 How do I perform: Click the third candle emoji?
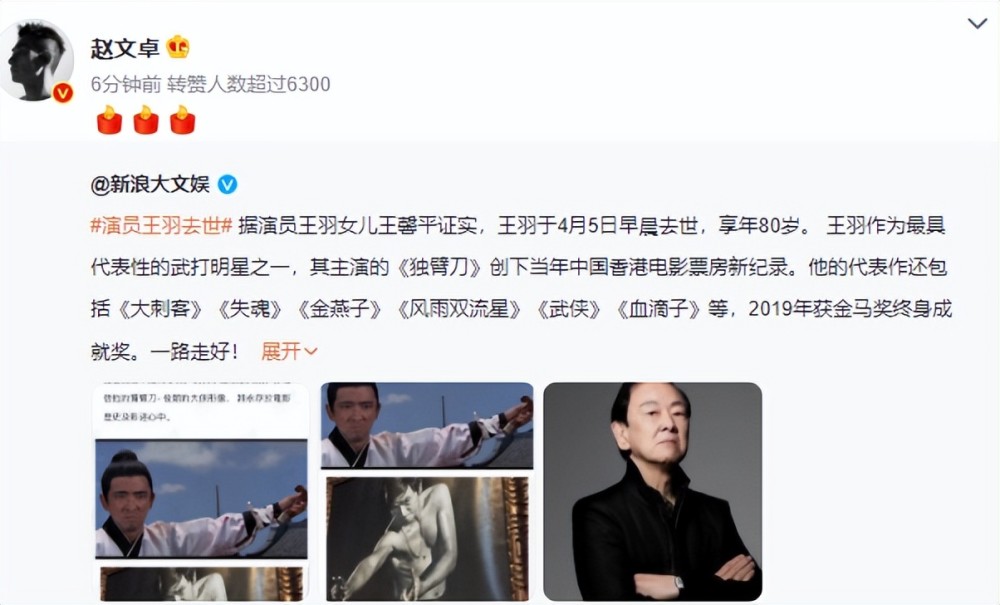tap(182, 120)
